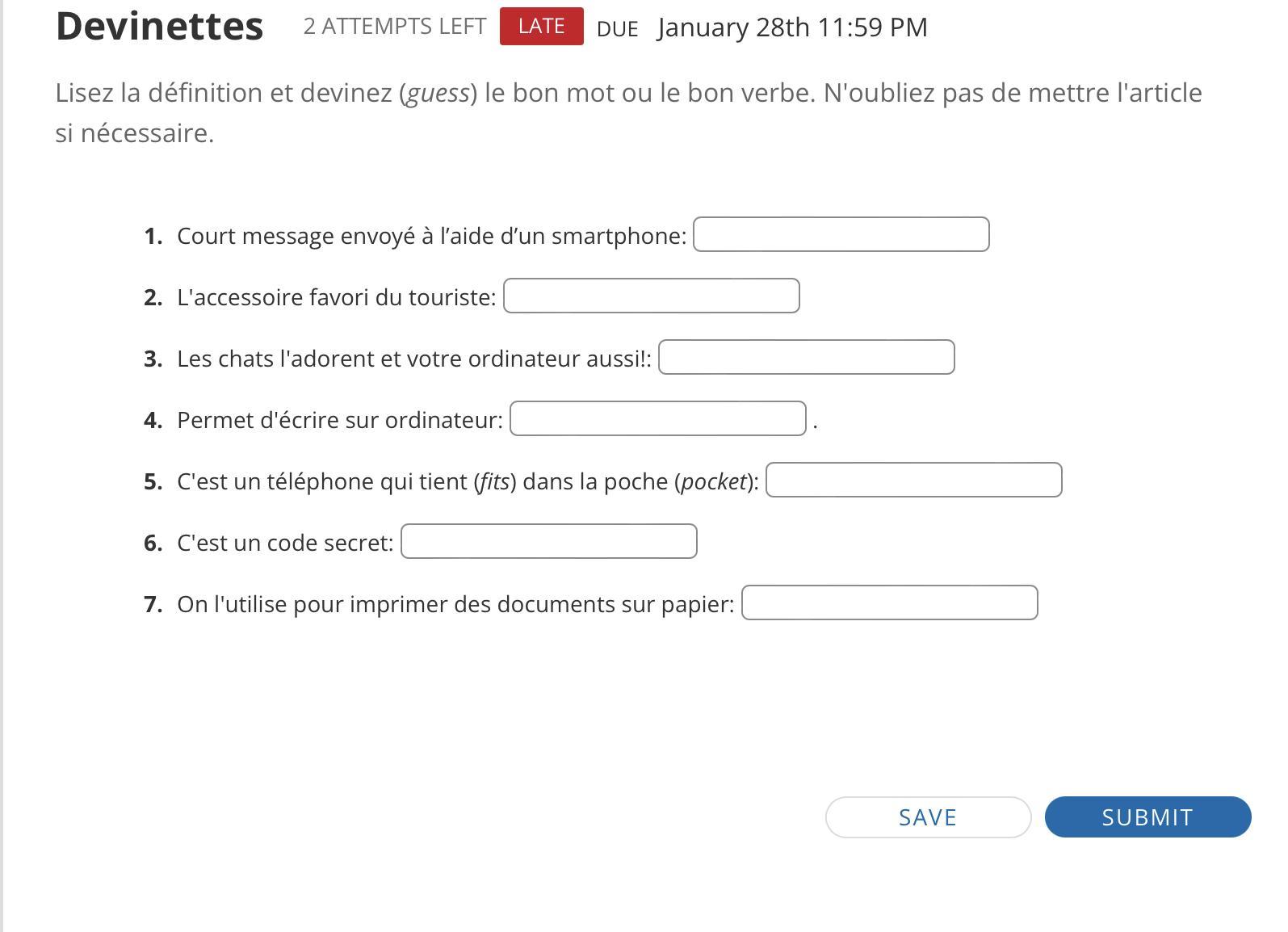The height and width of the screenshot is (932, 1288).
Task: Click the 'L'accessoire favori du touriste' prompt
Action: pyautogui.click(x=336, y=297)
